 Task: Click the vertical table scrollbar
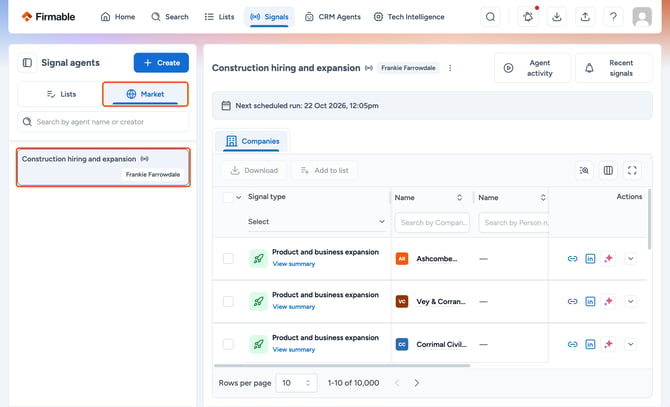pos(649,219)
